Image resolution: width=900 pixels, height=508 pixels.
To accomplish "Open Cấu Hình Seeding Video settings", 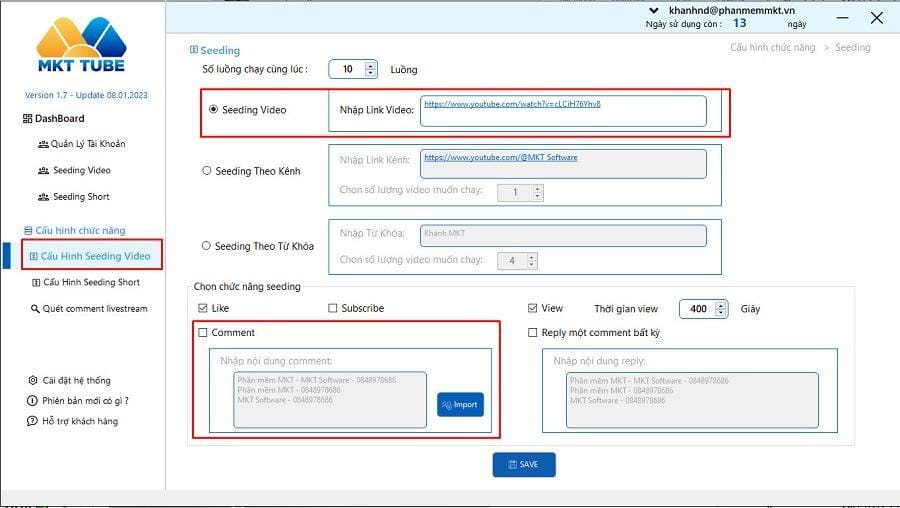I will [92, 255].
